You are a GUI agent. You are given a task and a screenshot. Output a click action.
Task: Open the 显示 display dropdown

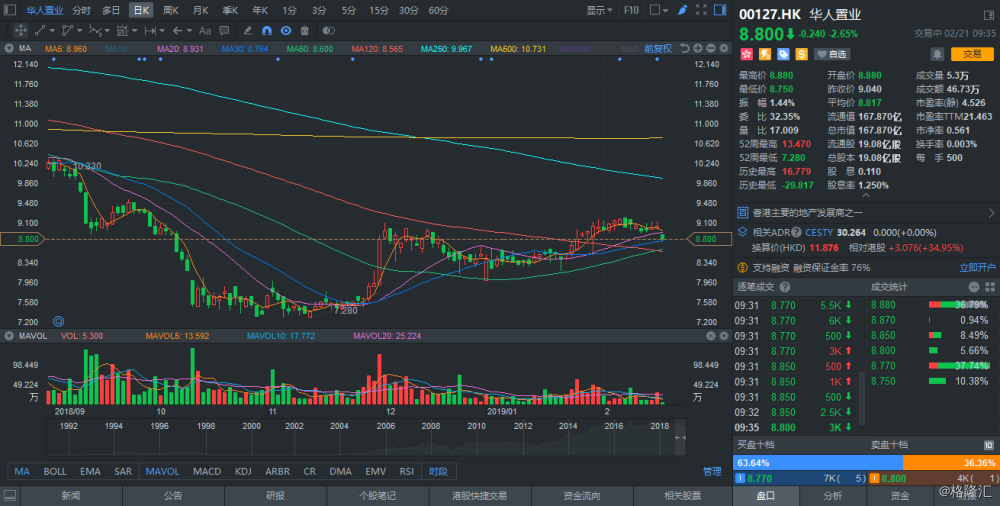[599, 10]
